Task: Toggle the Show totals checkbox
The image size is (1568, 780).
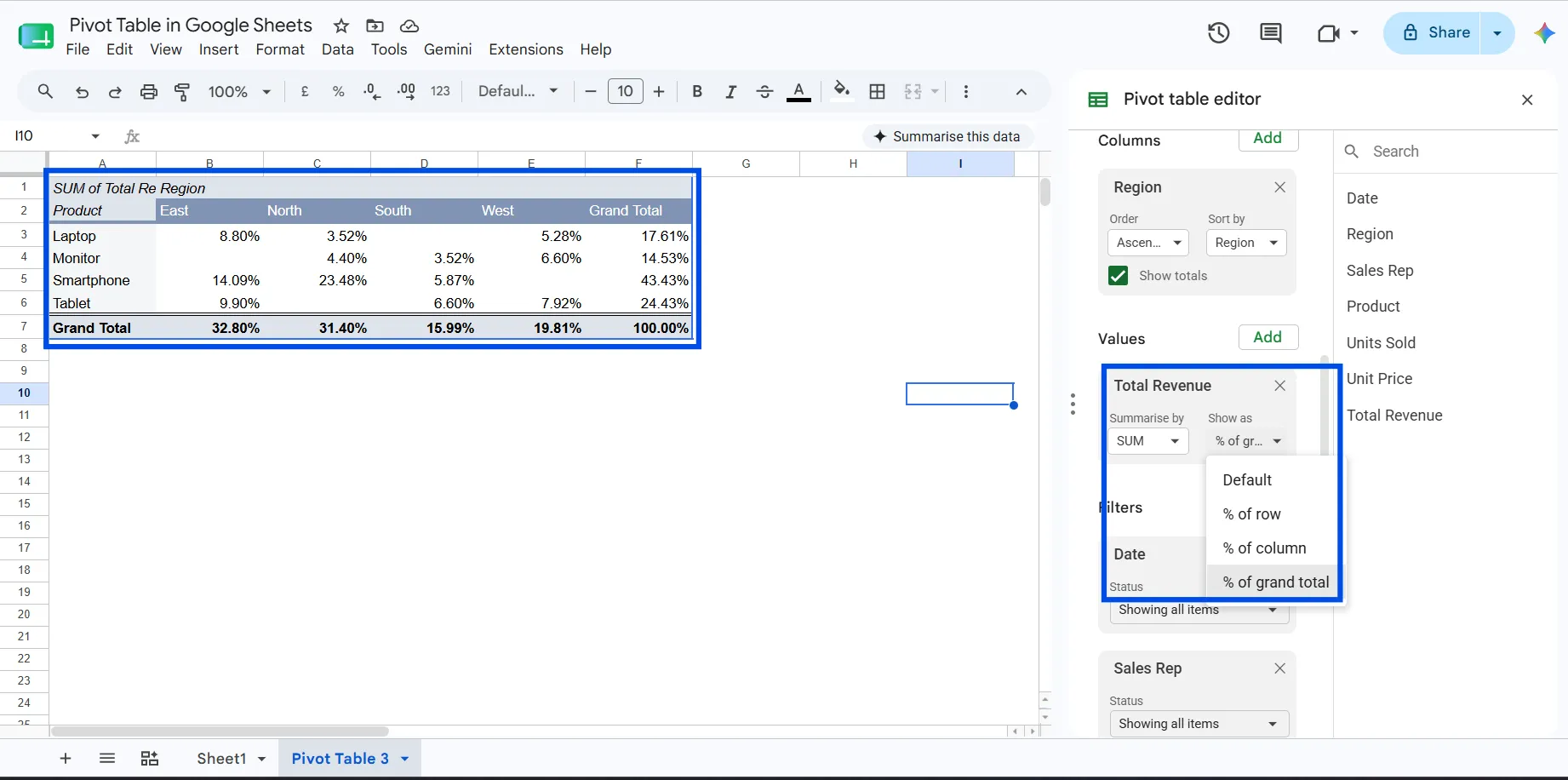Action: click(1119, 276)
